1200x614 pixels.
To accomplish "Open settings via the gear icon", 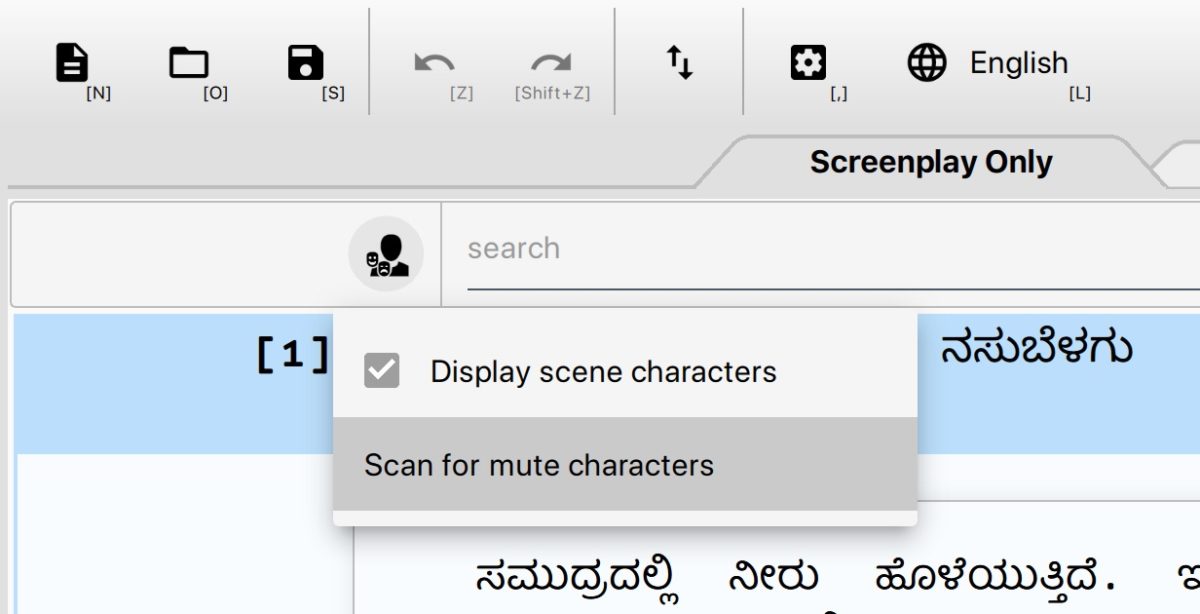I will 808,62.
